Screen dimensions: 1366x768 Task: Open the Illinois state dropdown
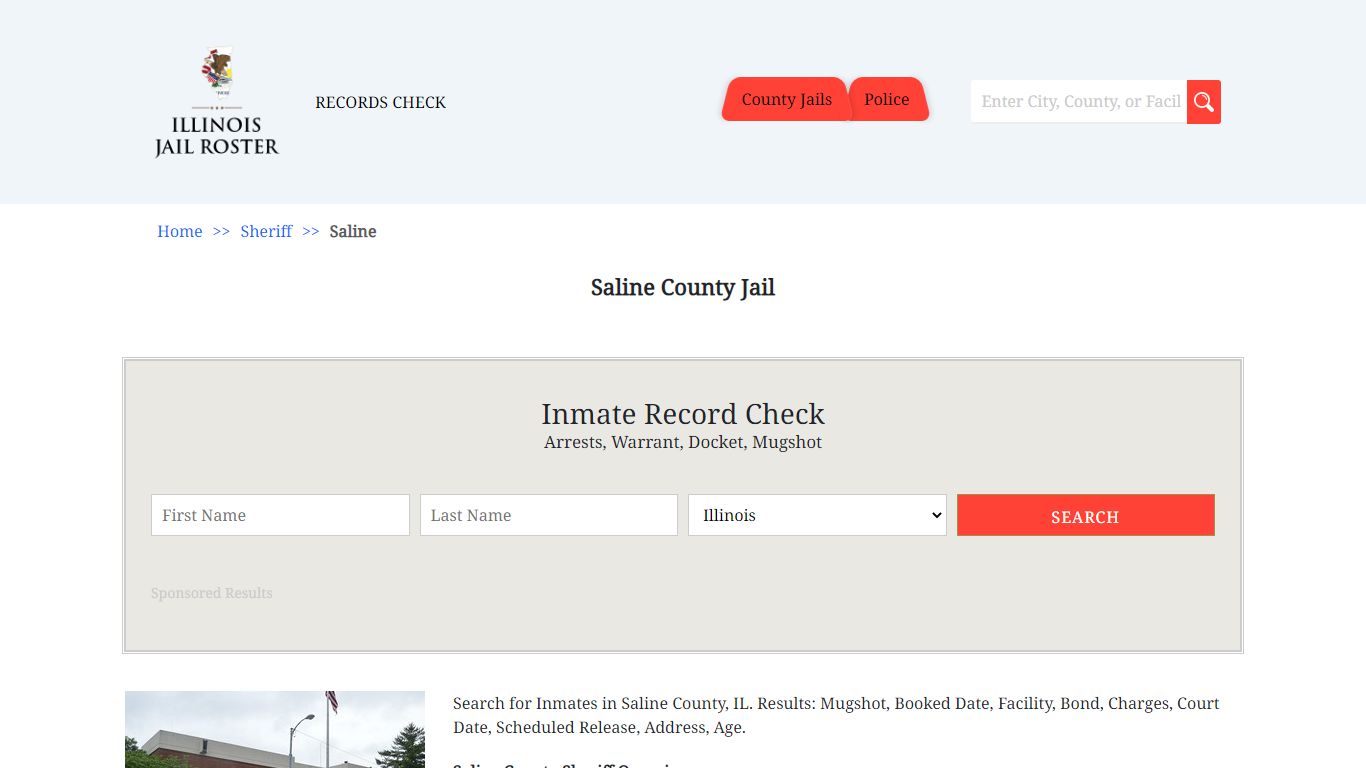(x=817, y=515)
